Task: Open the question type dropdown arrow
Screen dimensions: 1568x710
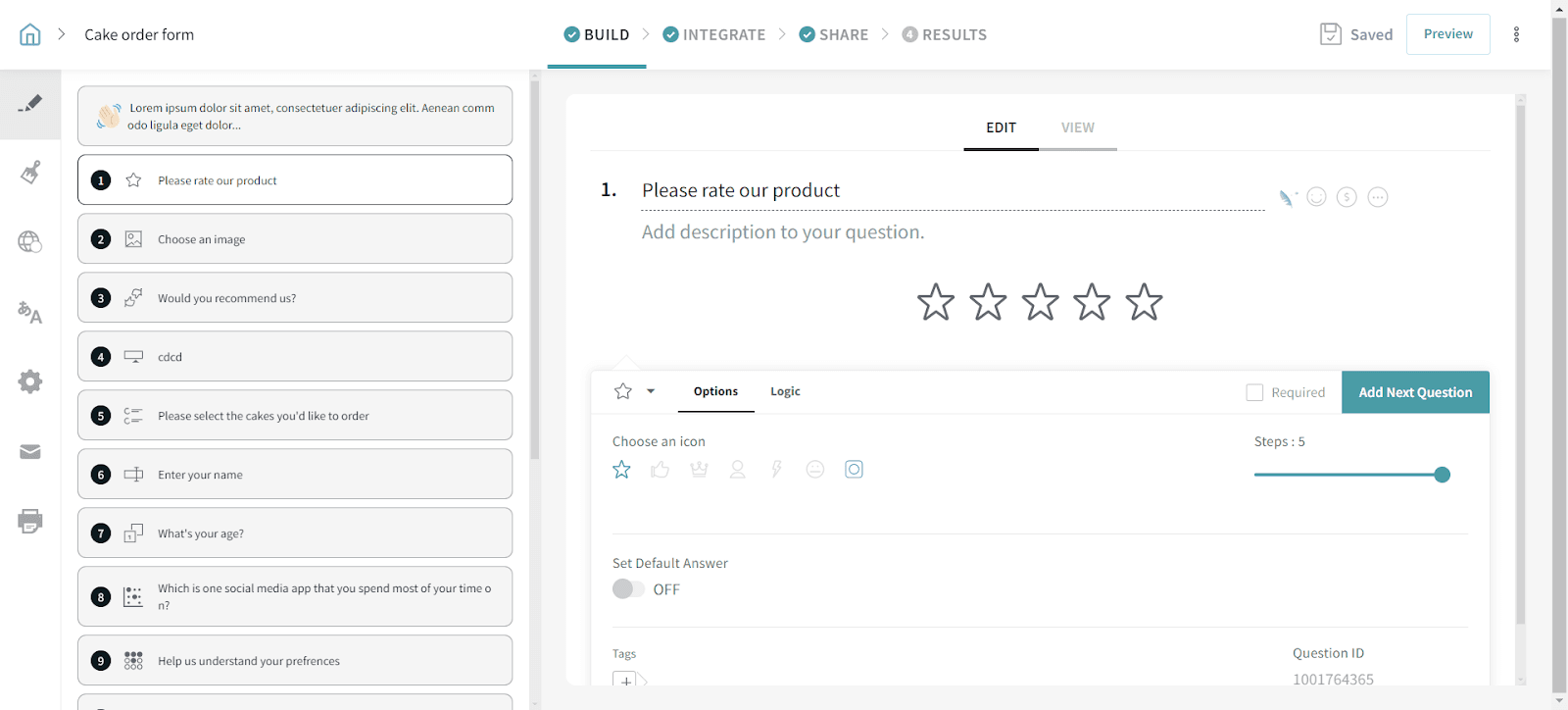Action: pyautogui.click(x=651, y=391)
